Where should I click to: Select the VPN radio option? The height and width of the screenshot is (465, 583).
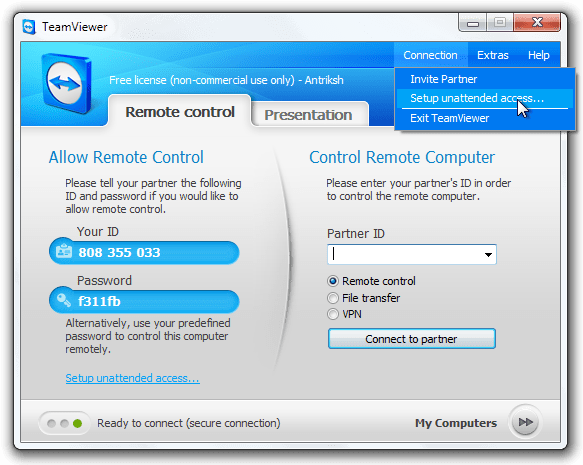[x=333, y=314]
